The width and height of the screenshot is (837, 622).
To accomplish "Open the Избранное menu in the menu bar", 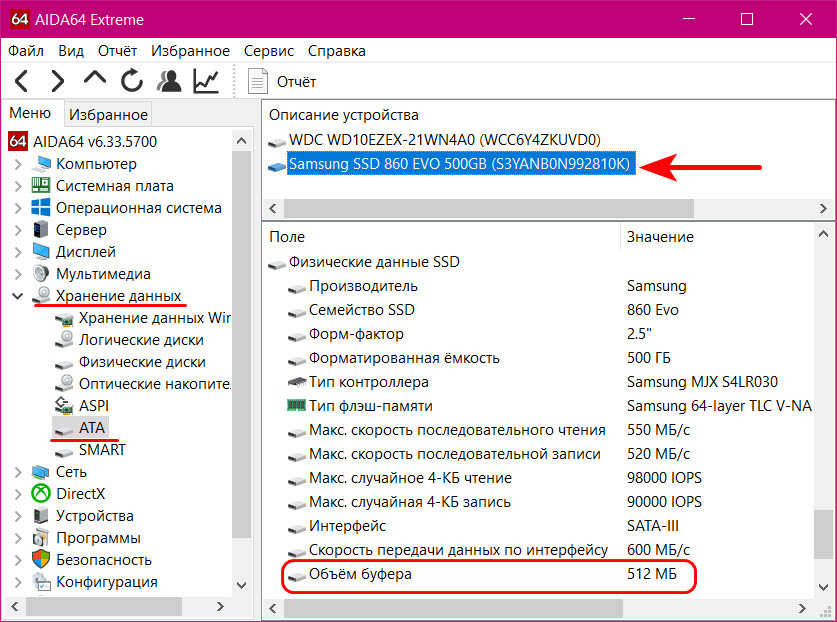I will pyautogui.click(x=191, y=51).
